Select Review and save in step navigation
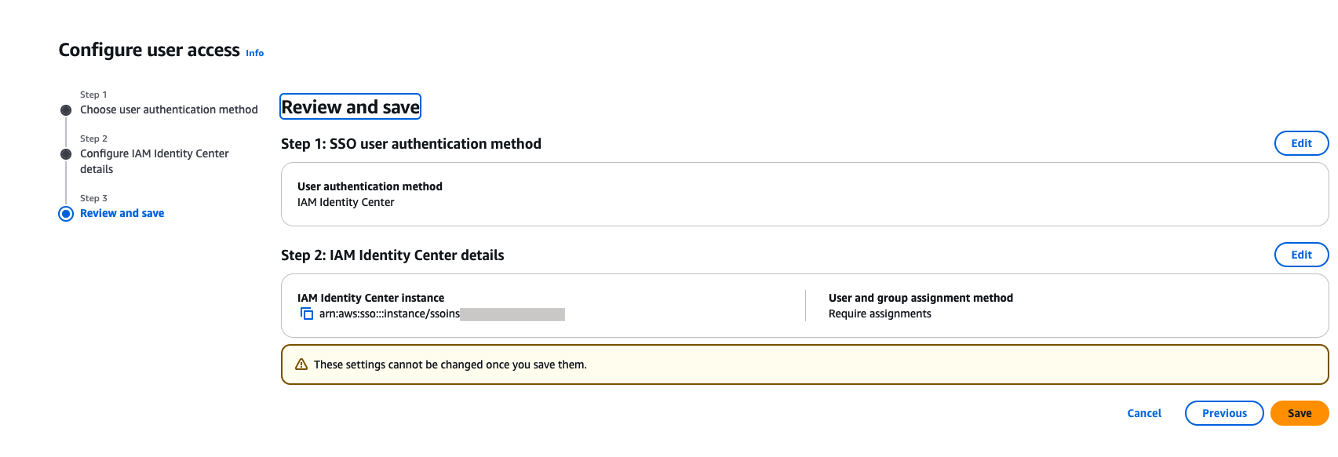1338x457 pixels. pyautogui.click(x=122, y=213)
